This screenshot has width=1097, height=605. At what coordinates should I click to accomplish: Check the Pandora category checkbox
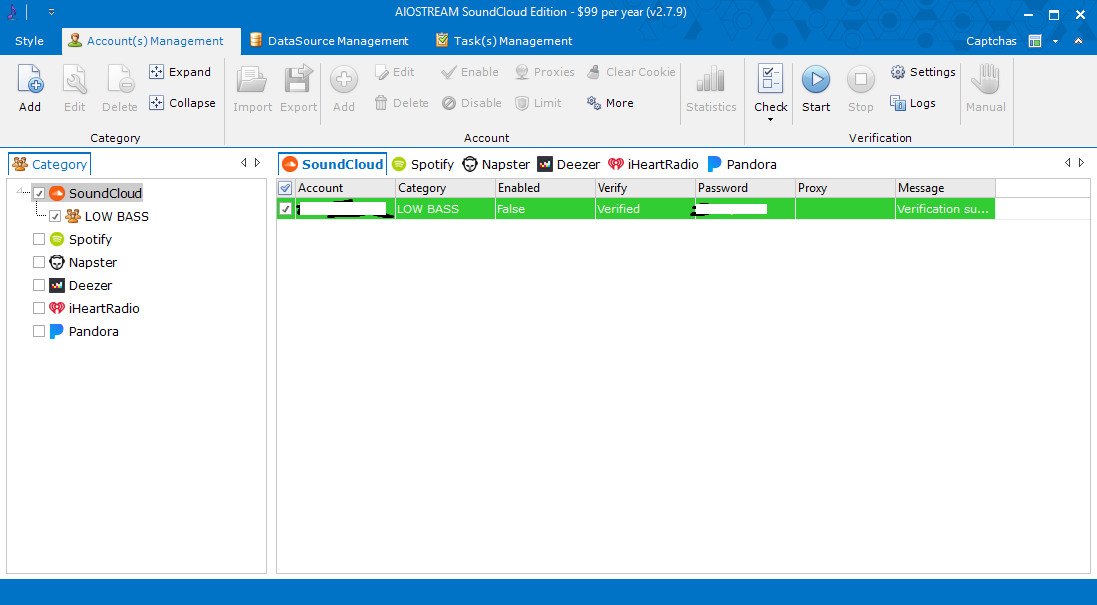[x=39, y=332]
